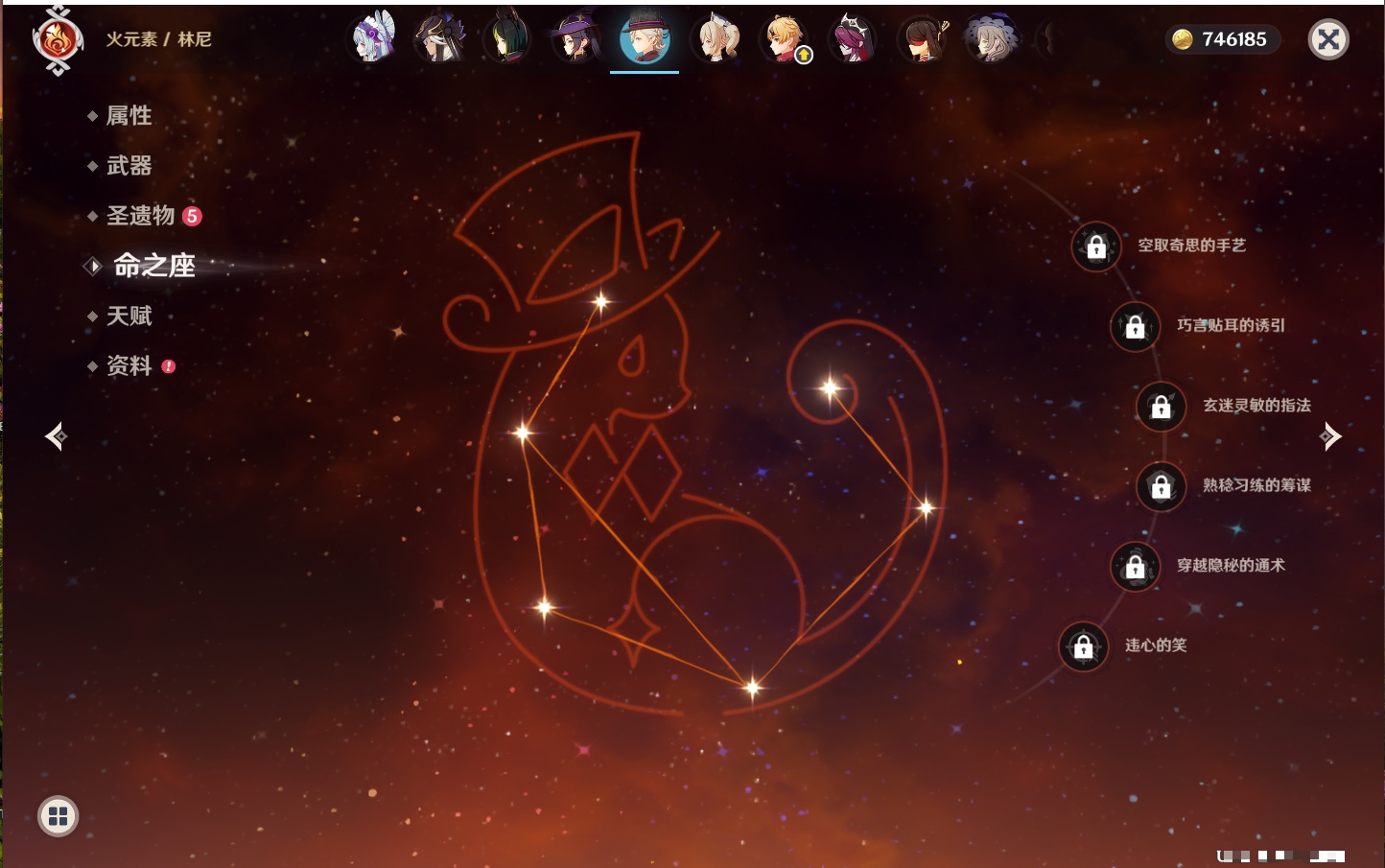The height and width of the screenshot is (868, 1385).
Task: Open the 资料 profile page
Action: tap(129, 365)
